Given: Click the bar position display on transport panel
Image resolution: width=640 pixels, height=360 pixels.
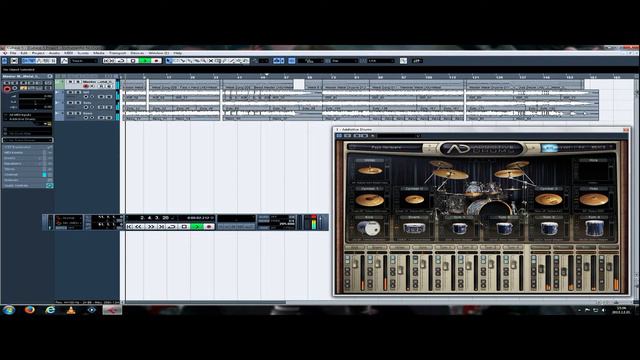Looking at the screenshot, I should click(156, 218).
